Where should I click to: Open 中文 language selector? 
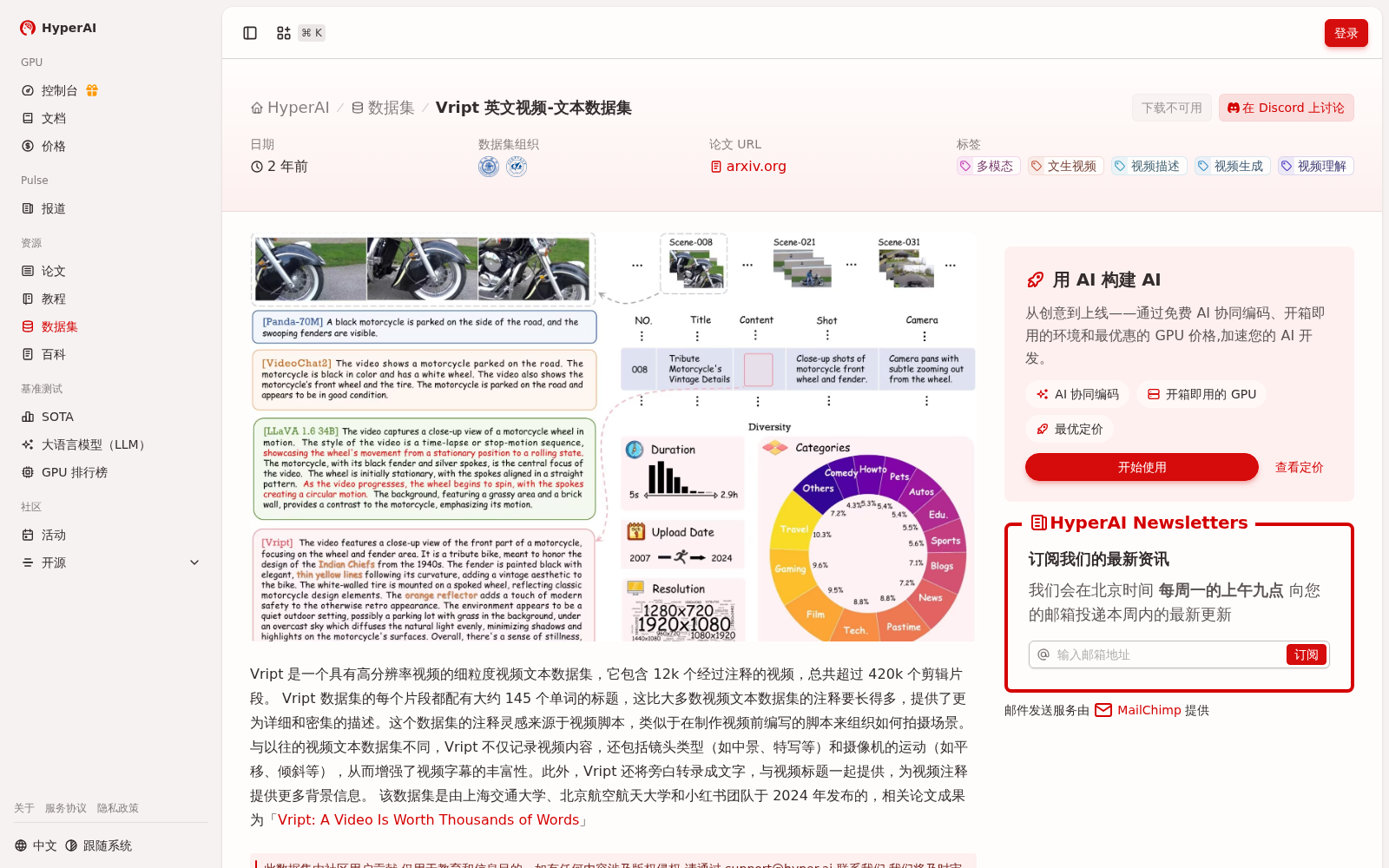(36, 845)
